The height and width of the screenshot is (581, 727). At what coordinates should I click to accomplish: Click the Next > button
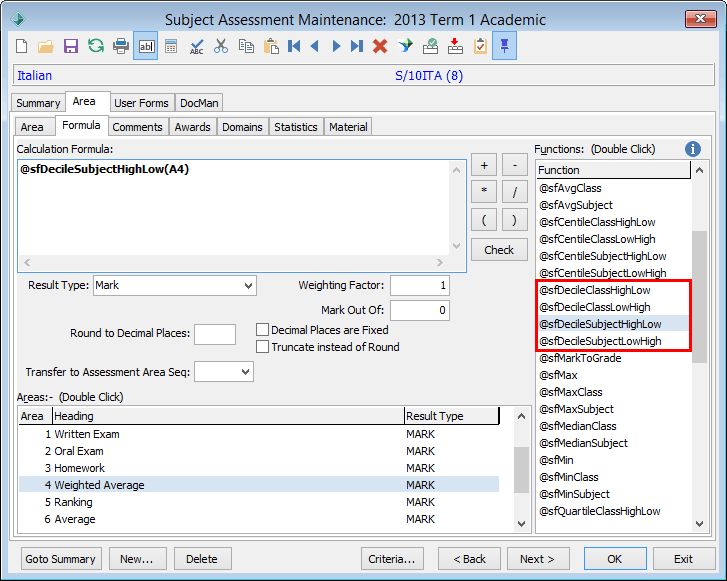coord(538,559)
